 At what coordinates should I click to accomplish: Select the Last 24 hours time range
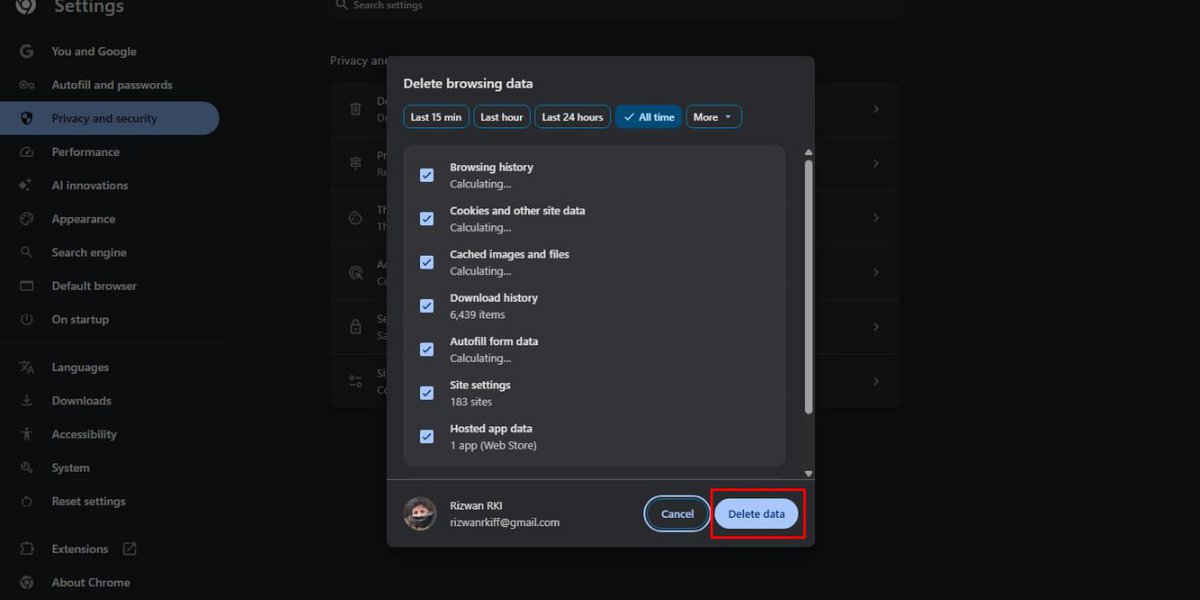(x=571, y=116)
